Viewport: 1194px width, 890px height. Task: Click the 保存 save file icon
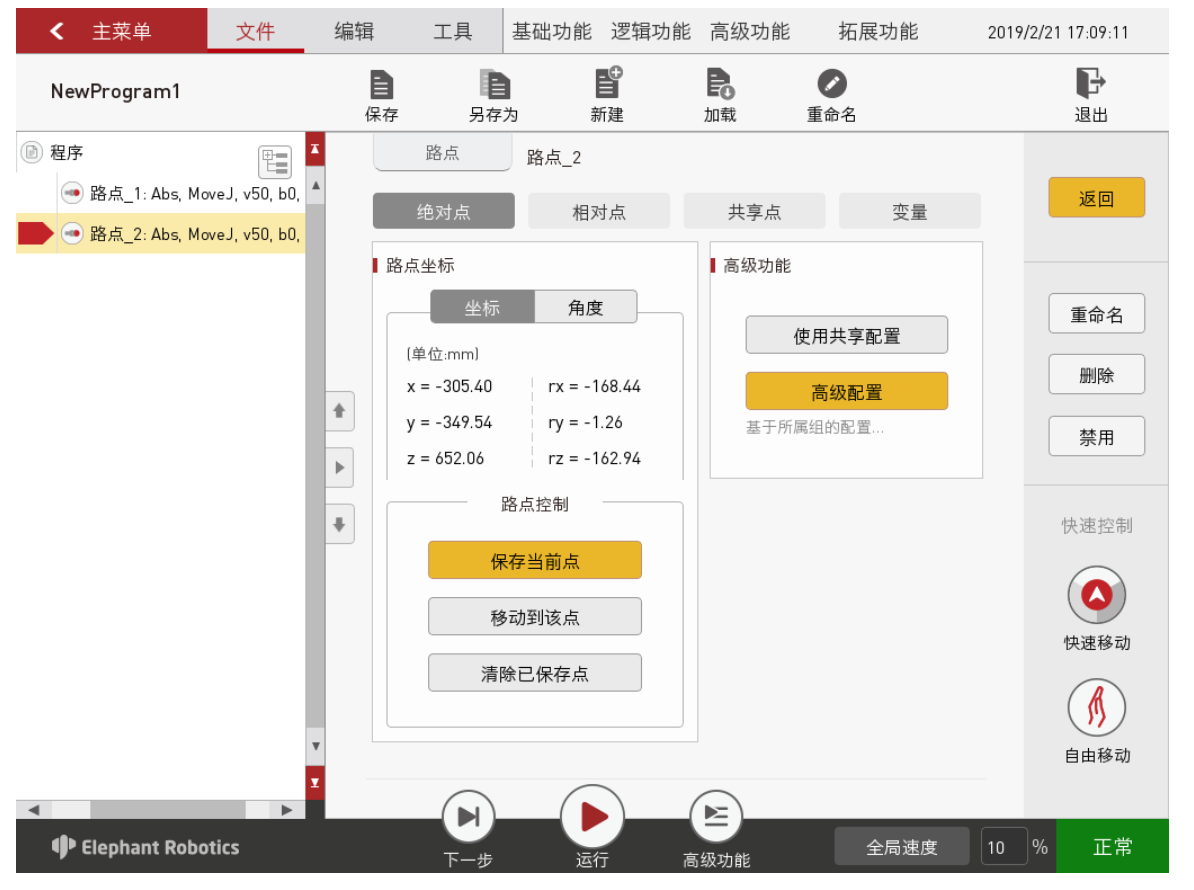pyautogui.click(x=381, y=85)
